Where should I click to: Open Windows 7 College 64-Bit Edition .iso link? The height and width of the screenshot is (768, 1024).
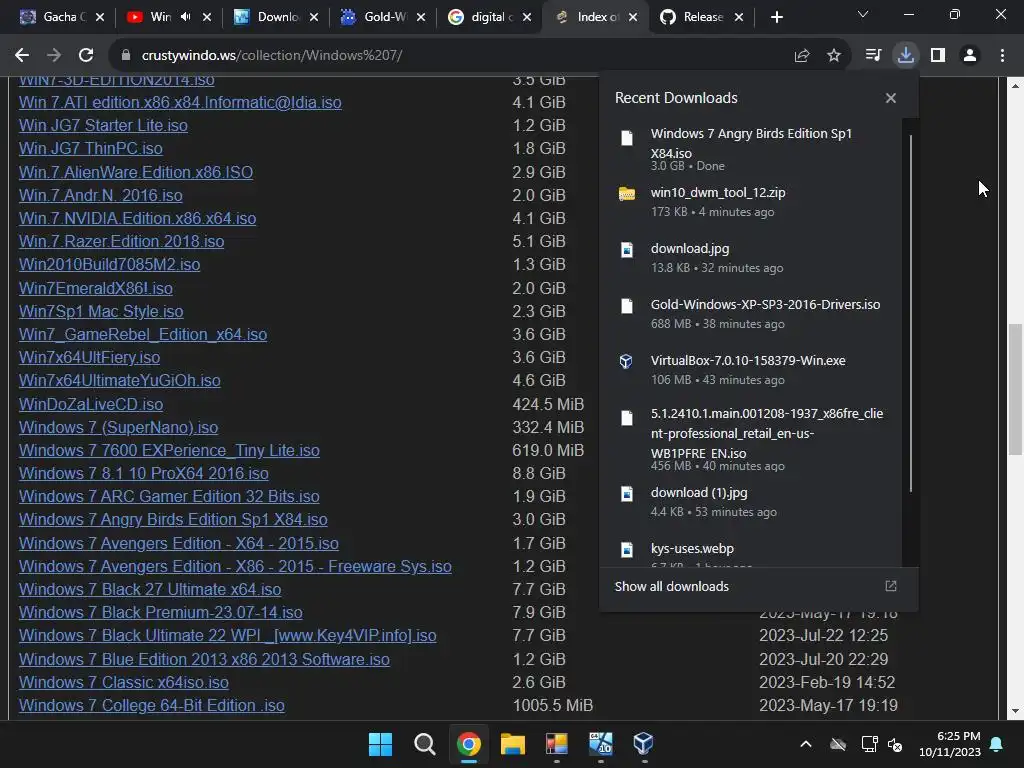152,705
